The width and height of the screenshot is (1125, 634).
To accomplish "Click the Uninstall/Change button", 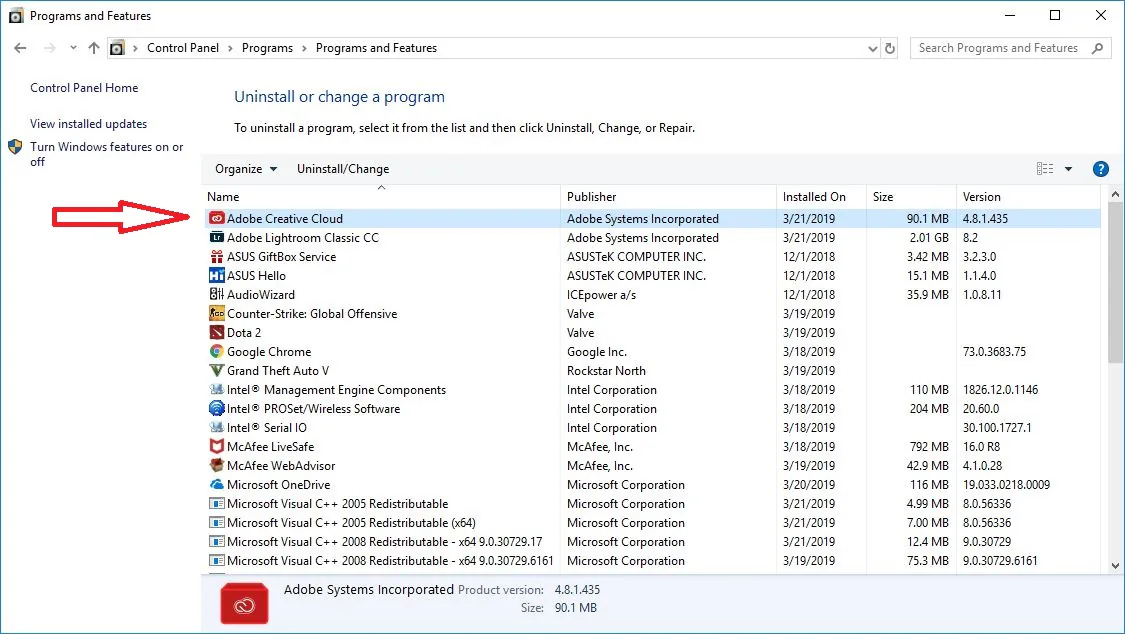I will click(x=343, y=169).
